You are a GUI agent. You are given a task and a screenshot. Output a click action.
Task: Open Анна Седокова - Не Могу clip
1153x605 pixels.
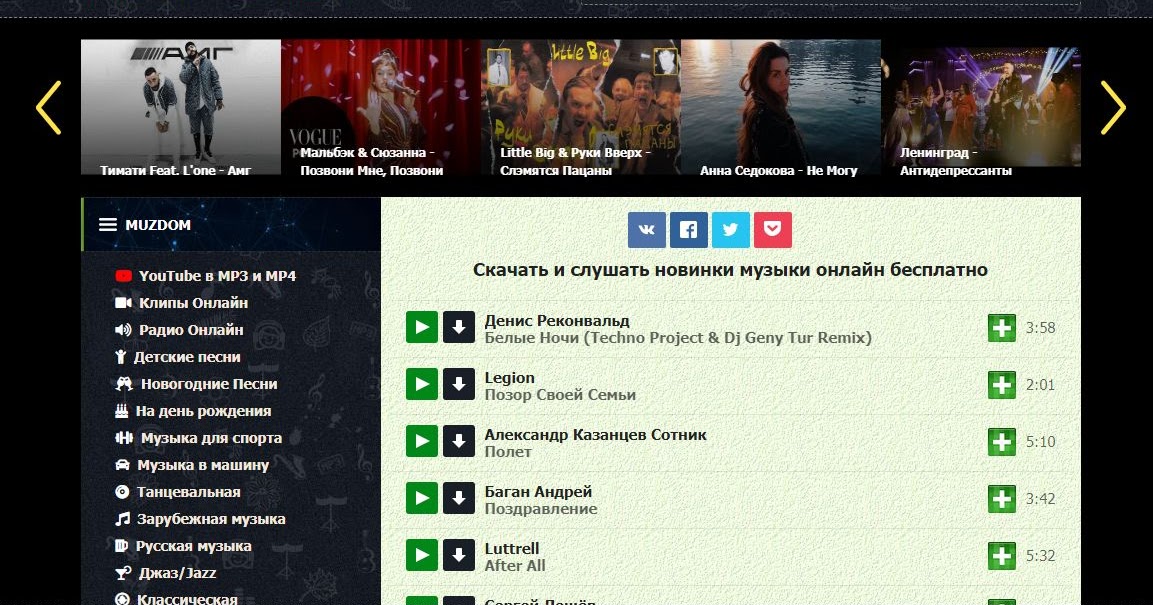click(781, 107)
